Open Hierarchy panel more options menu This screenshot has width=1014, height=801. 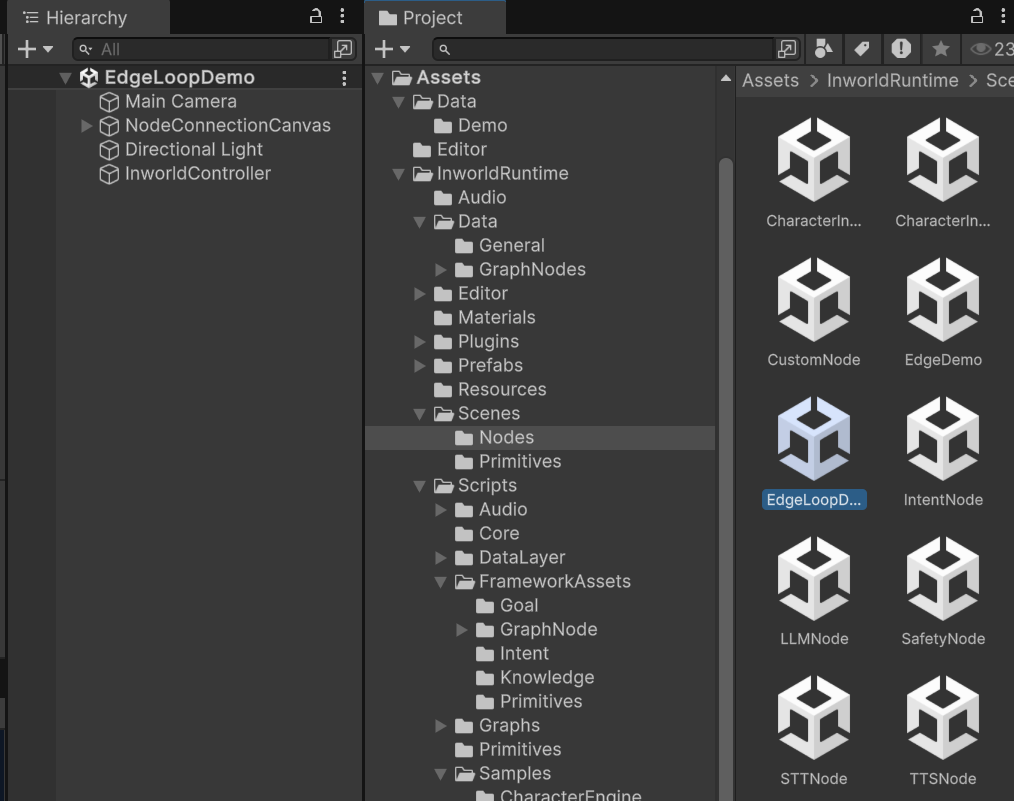342,16
